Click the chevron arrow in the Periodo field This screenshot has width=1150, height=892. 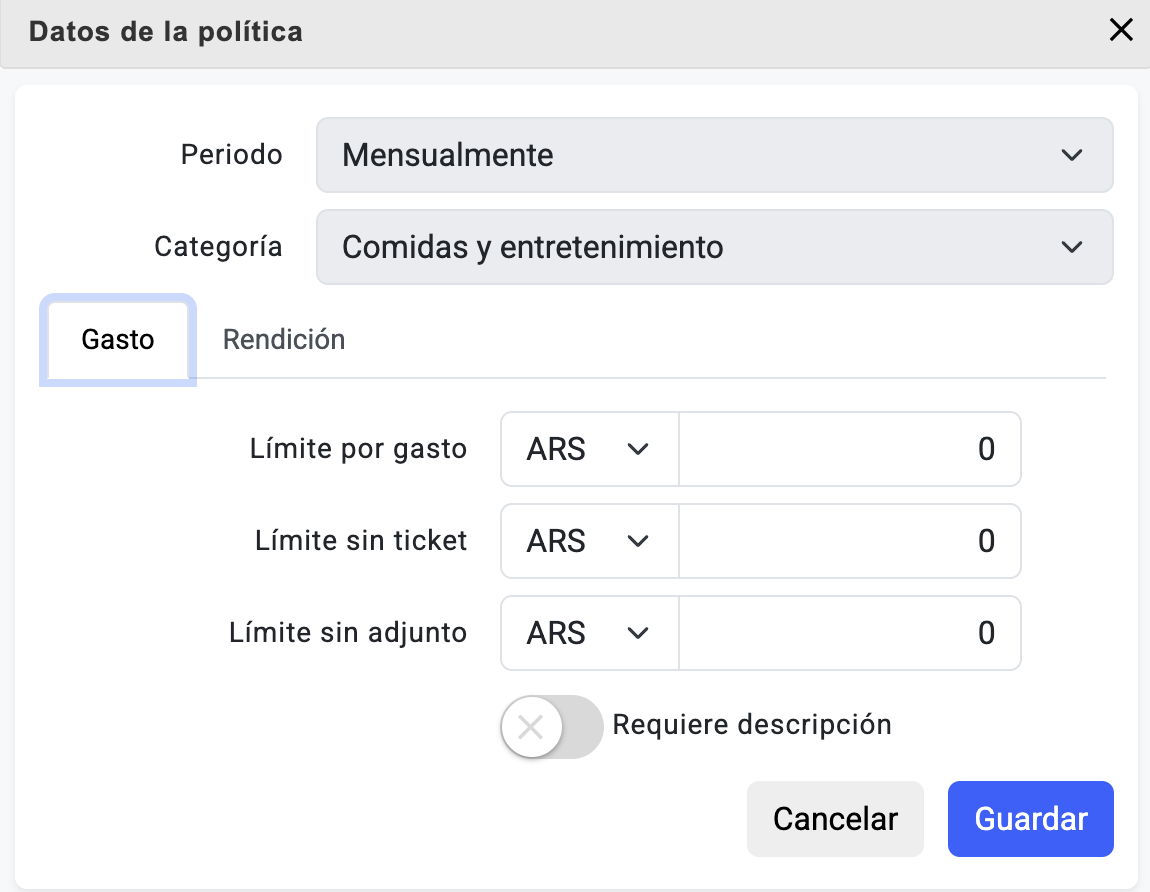tap(1072, 155)
